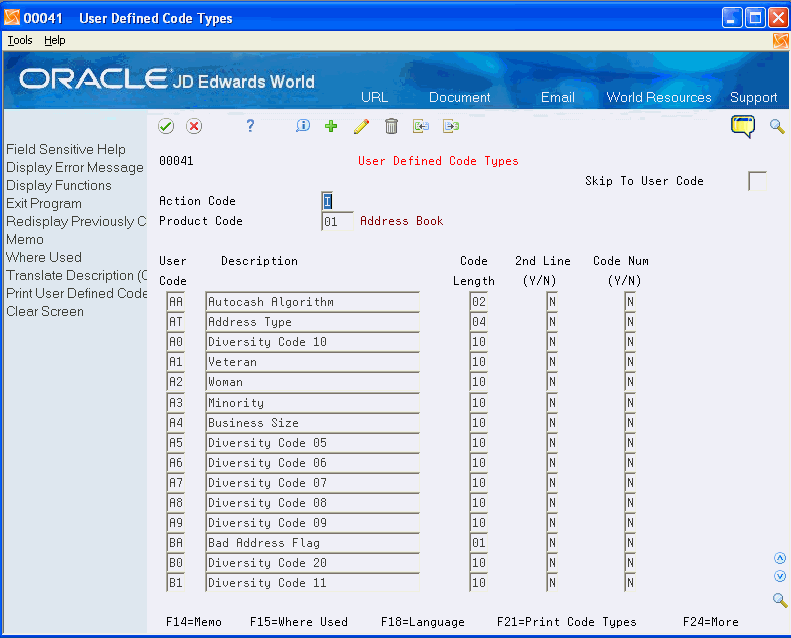
Task: Click the title bar application icon
Action: [x=12, y=18]
